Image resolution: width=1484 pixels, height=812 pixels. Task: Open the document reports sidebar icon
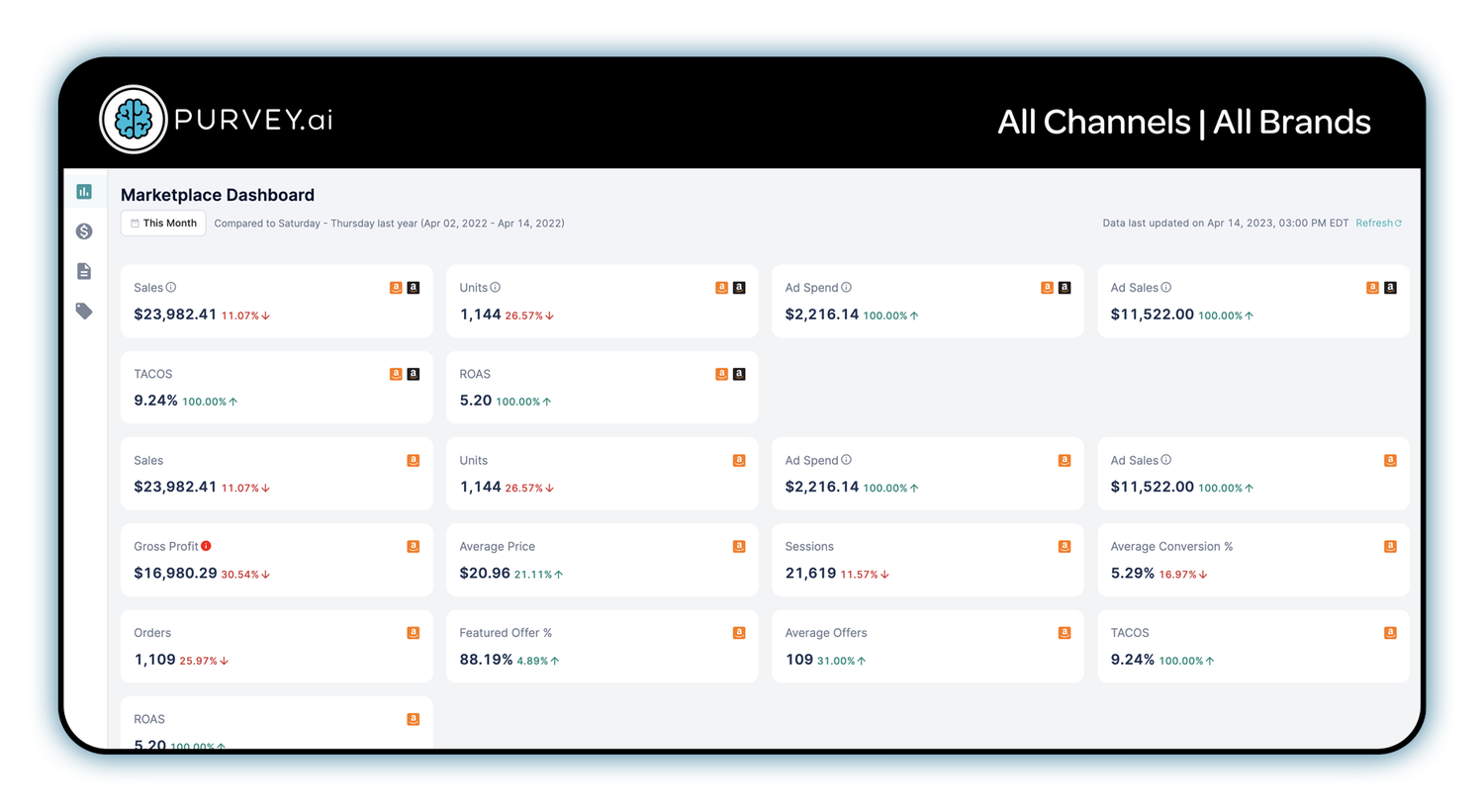(84, 271)
